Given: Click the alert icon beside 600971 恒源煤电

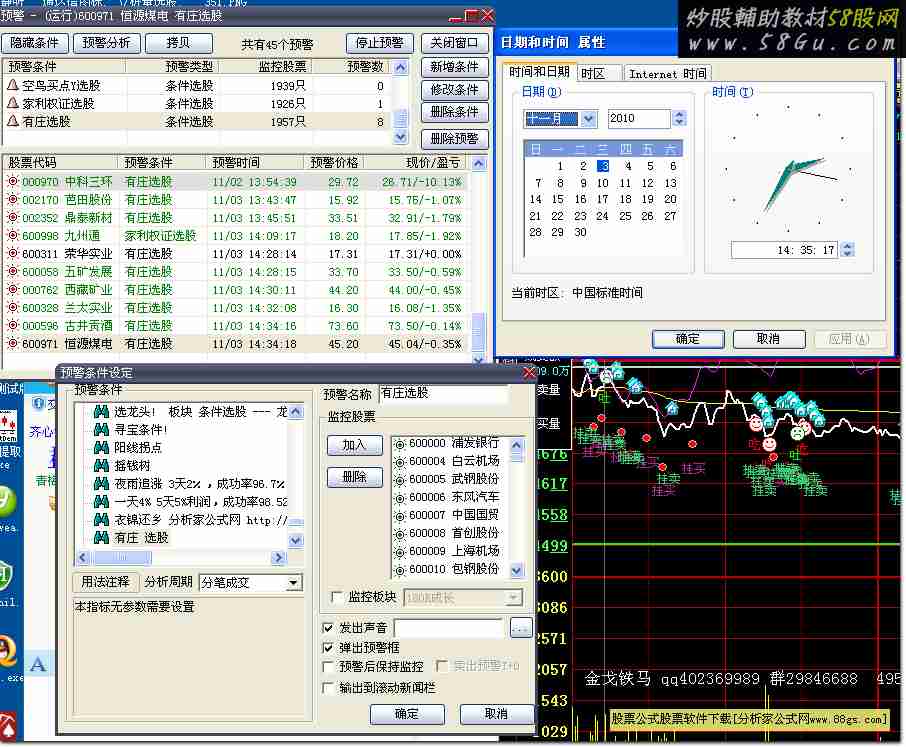Looking at the screenshot, I should 12,343.
